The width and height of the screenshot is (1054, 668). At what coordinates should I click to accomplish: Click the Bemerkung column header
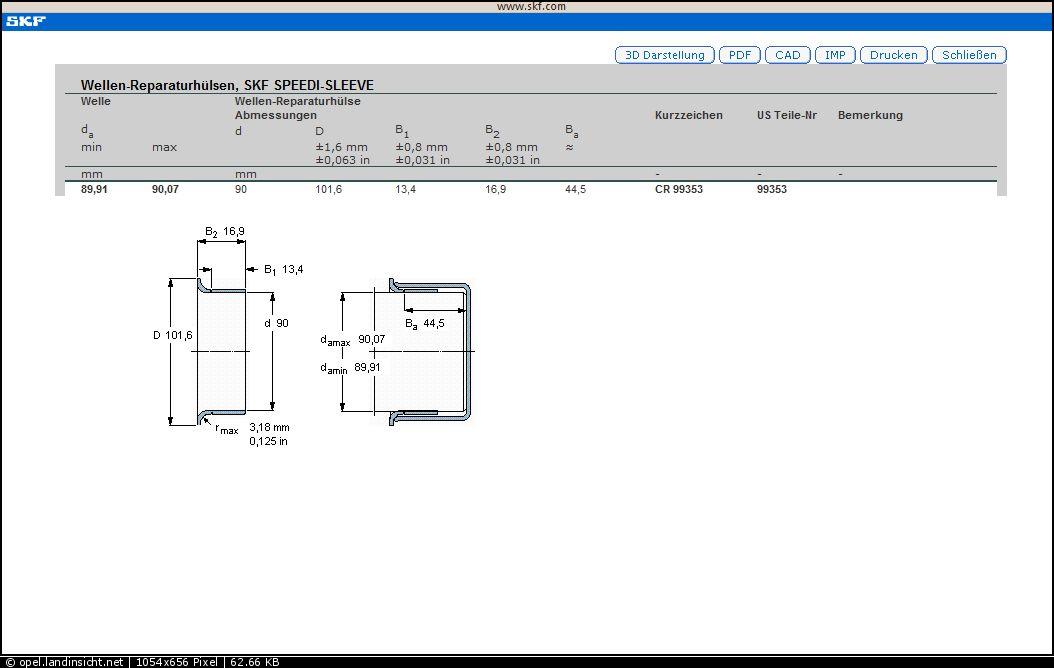coord(870,115)
